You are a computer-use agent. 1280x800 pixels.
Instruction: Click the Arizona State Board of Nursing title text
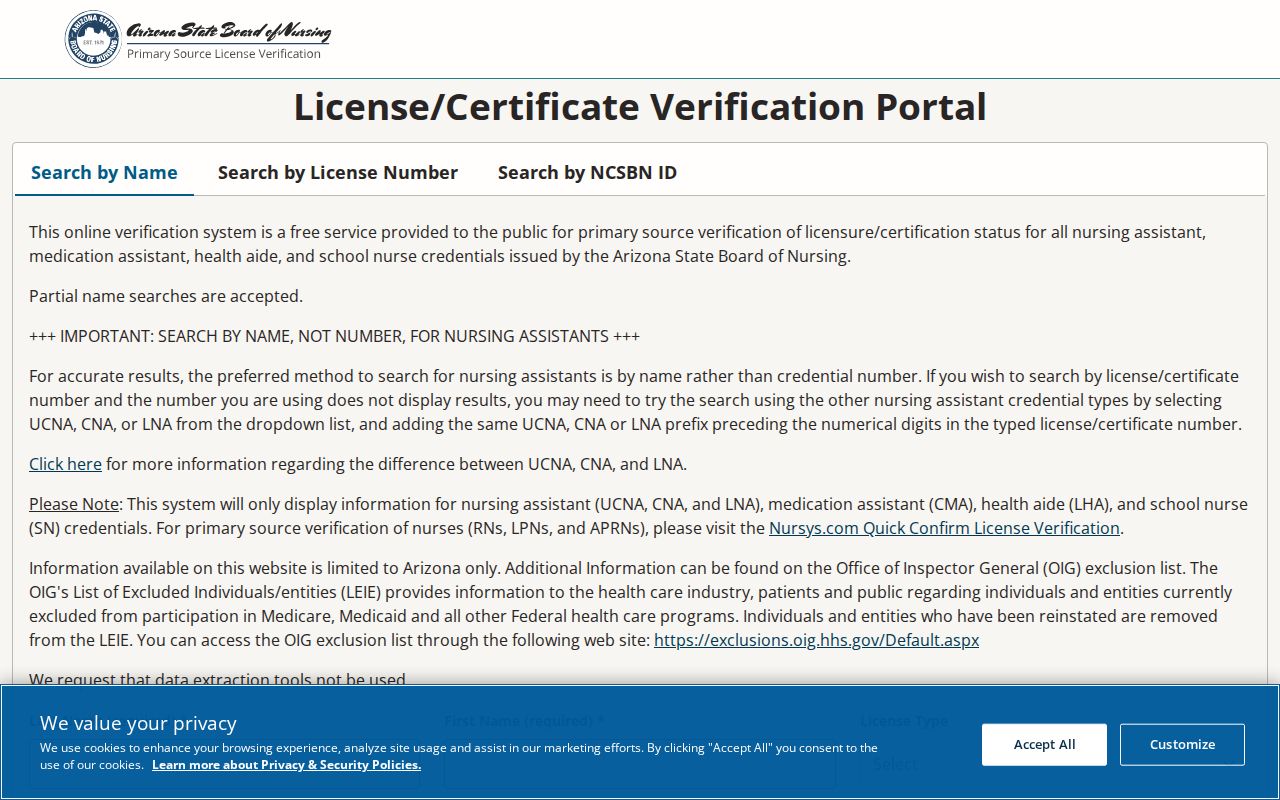pyautogui.click(x=228, y=32)
